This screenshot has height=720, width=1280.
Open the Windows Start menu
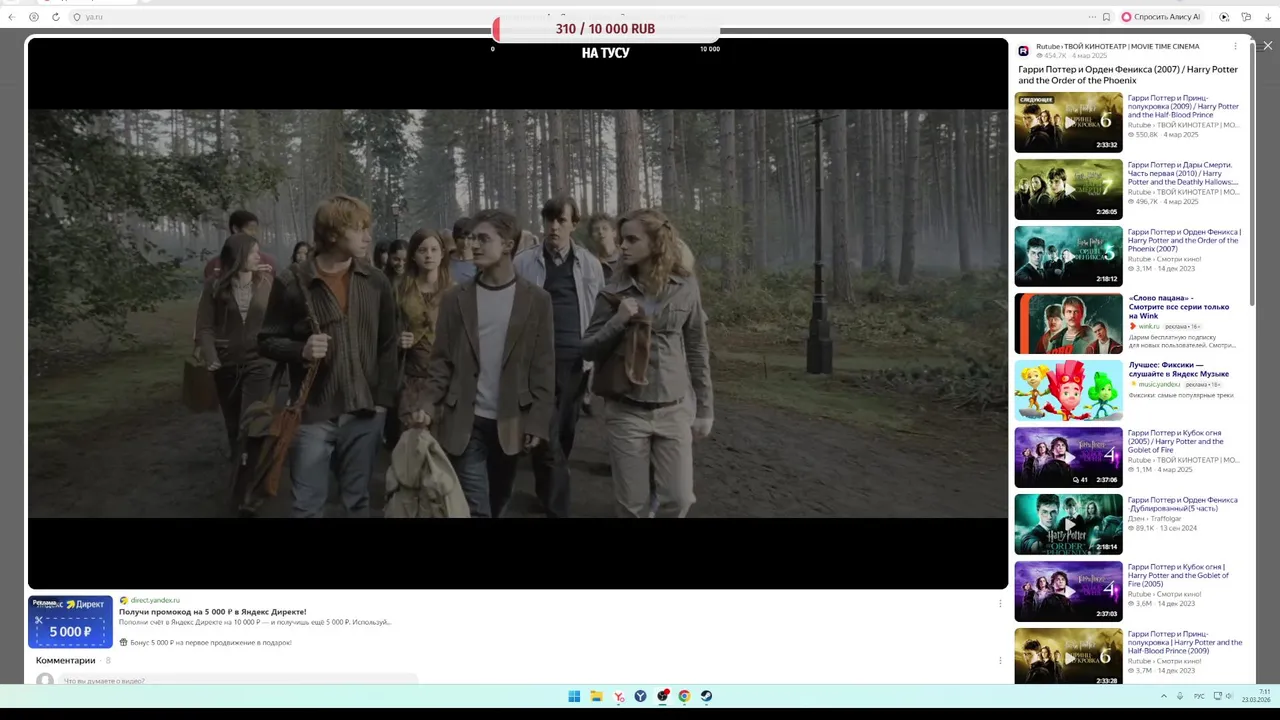(x=574, y=696)
